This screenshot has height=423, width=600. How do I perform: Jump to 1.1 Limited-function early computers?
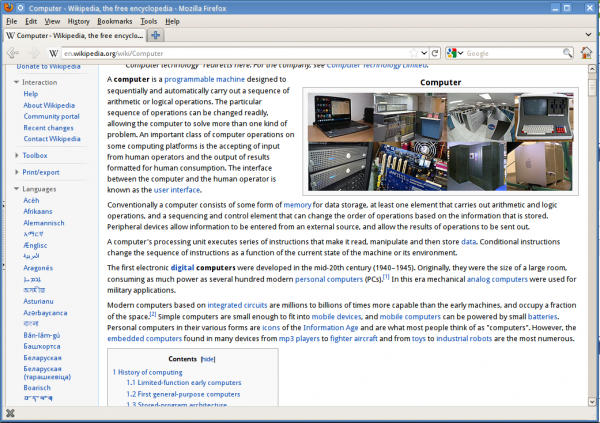[x=184, y=382]
